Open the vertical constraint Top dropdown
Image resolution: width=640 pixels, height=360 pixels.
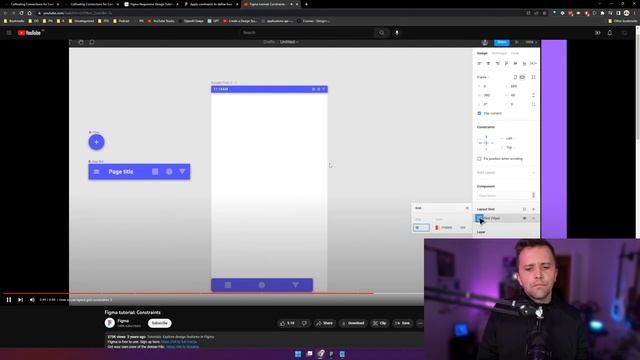(x=509, y=147)
